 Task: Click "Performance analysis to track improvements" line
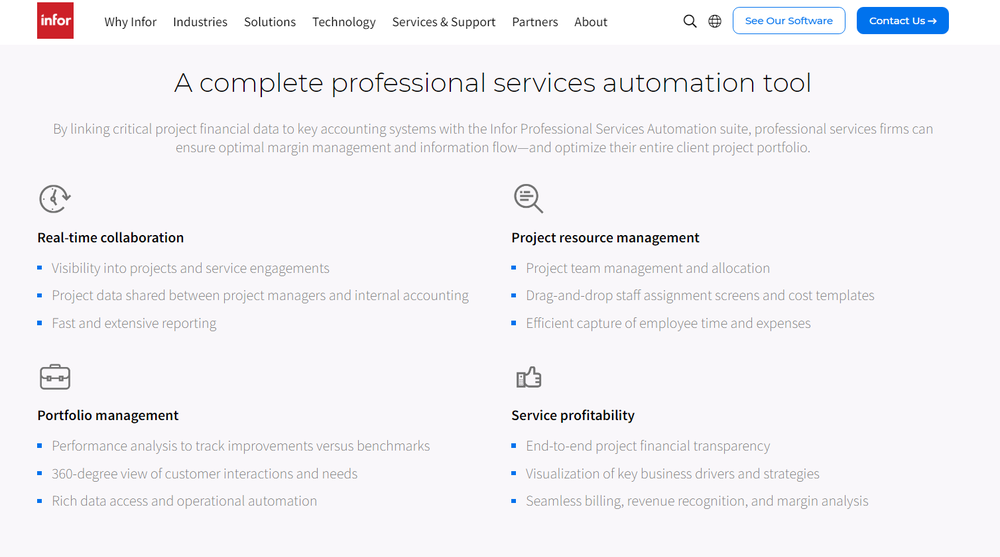click(x=240, y=446)
